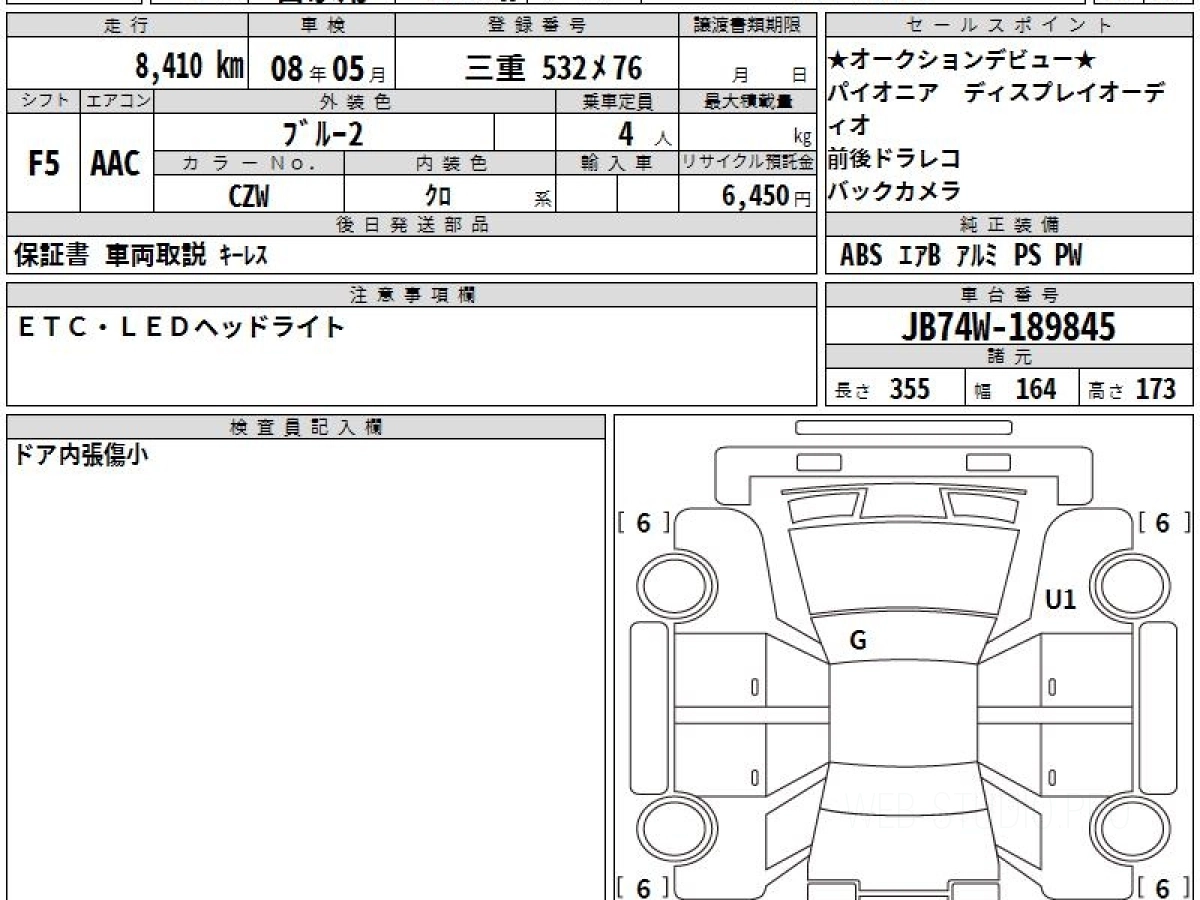Select the shift value F5
This screenshot has width=1200, height=900.
(x=43, y=164)
